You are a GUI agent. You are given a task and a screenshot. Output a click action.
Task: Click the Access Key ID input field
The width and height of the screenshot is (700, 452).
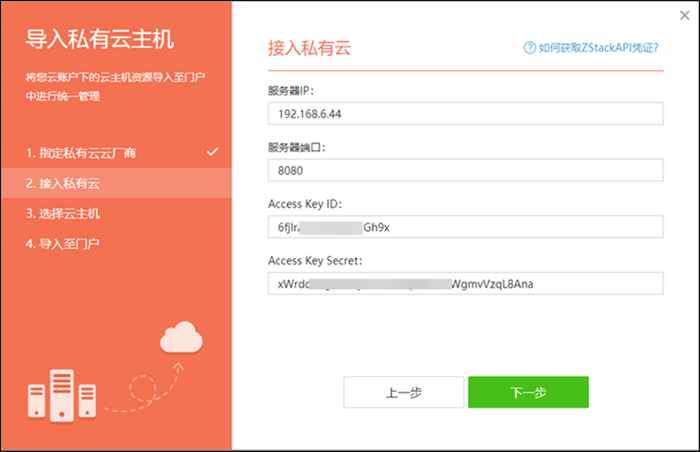point(465,227)
